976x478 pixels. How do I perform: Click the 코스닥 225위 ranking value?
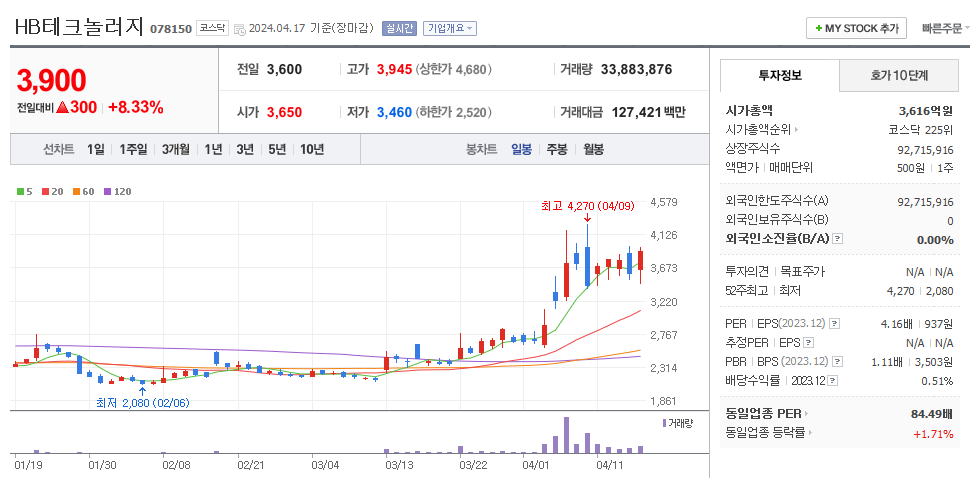tap(921, 130)
